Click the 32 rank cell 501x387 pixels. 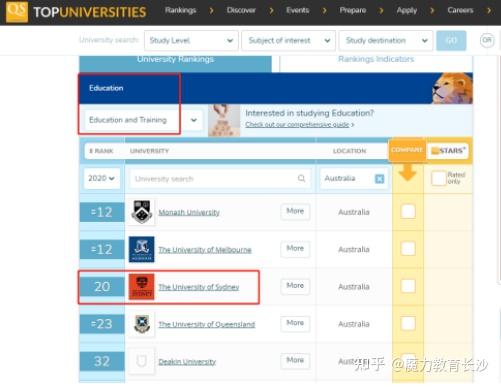tap(102, 361)
